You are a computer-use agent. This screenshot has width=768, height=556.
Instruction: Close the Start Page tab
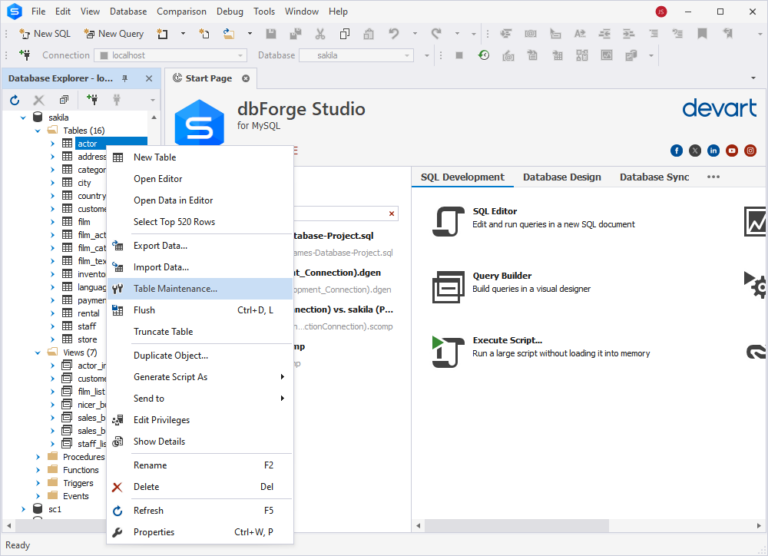point(246,78)
